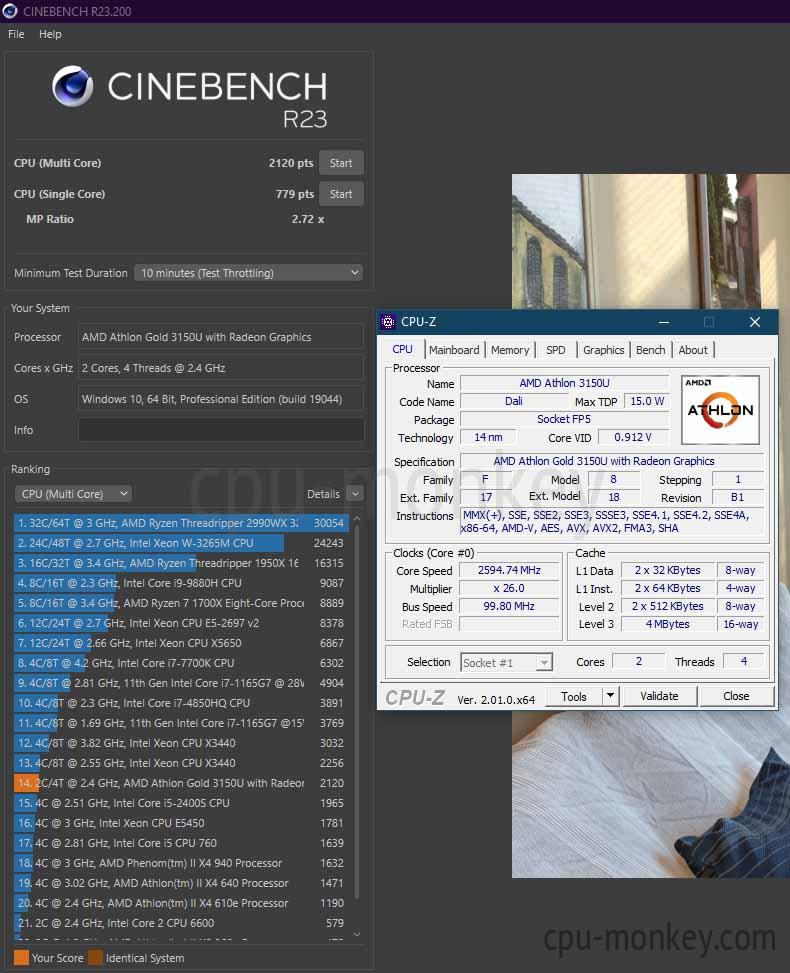Select ranking row Core i5 CPU 760
The width and height of the screenshot is (790, 973).
181,843
